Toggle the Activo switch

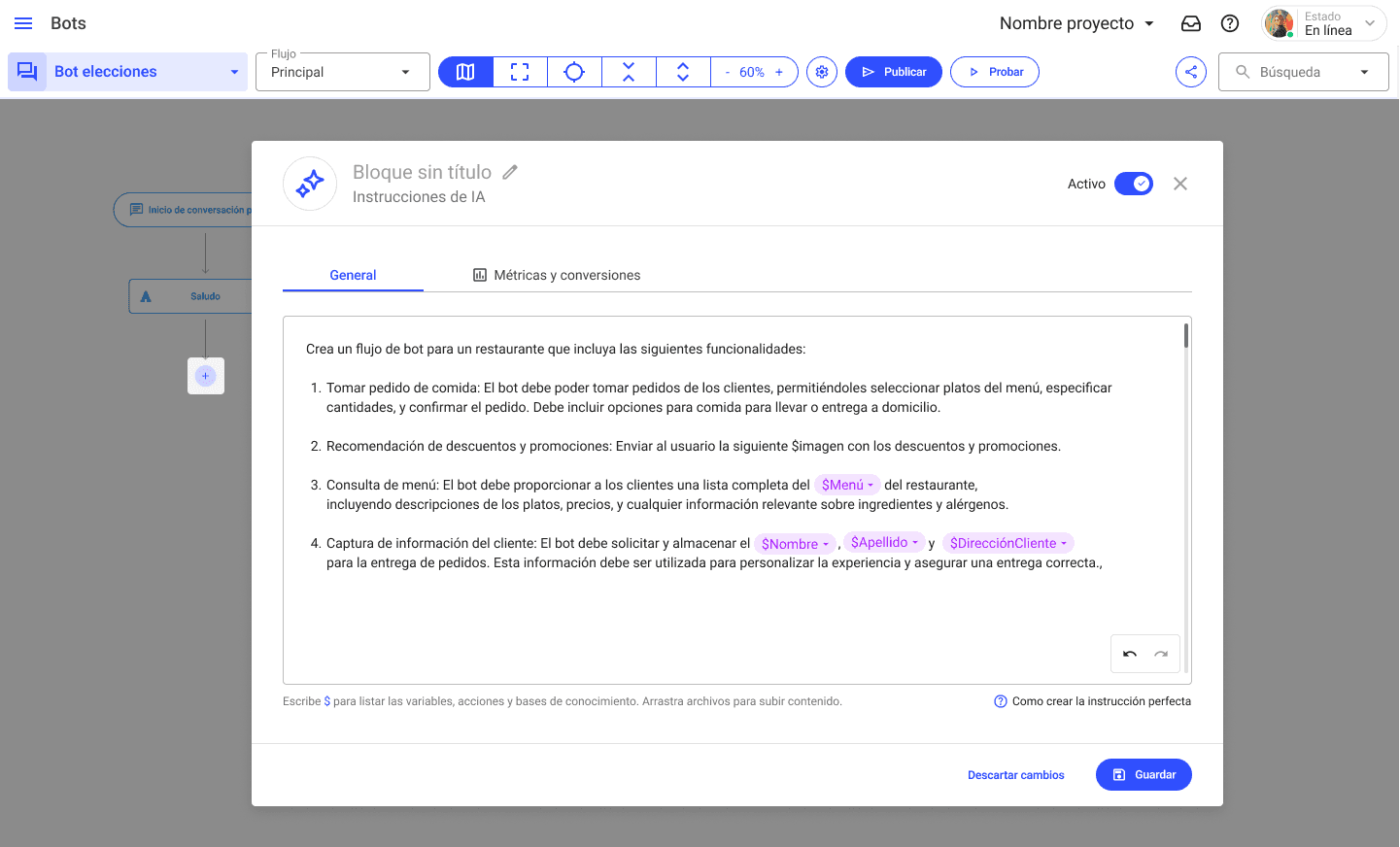(x=1134, y=184)
